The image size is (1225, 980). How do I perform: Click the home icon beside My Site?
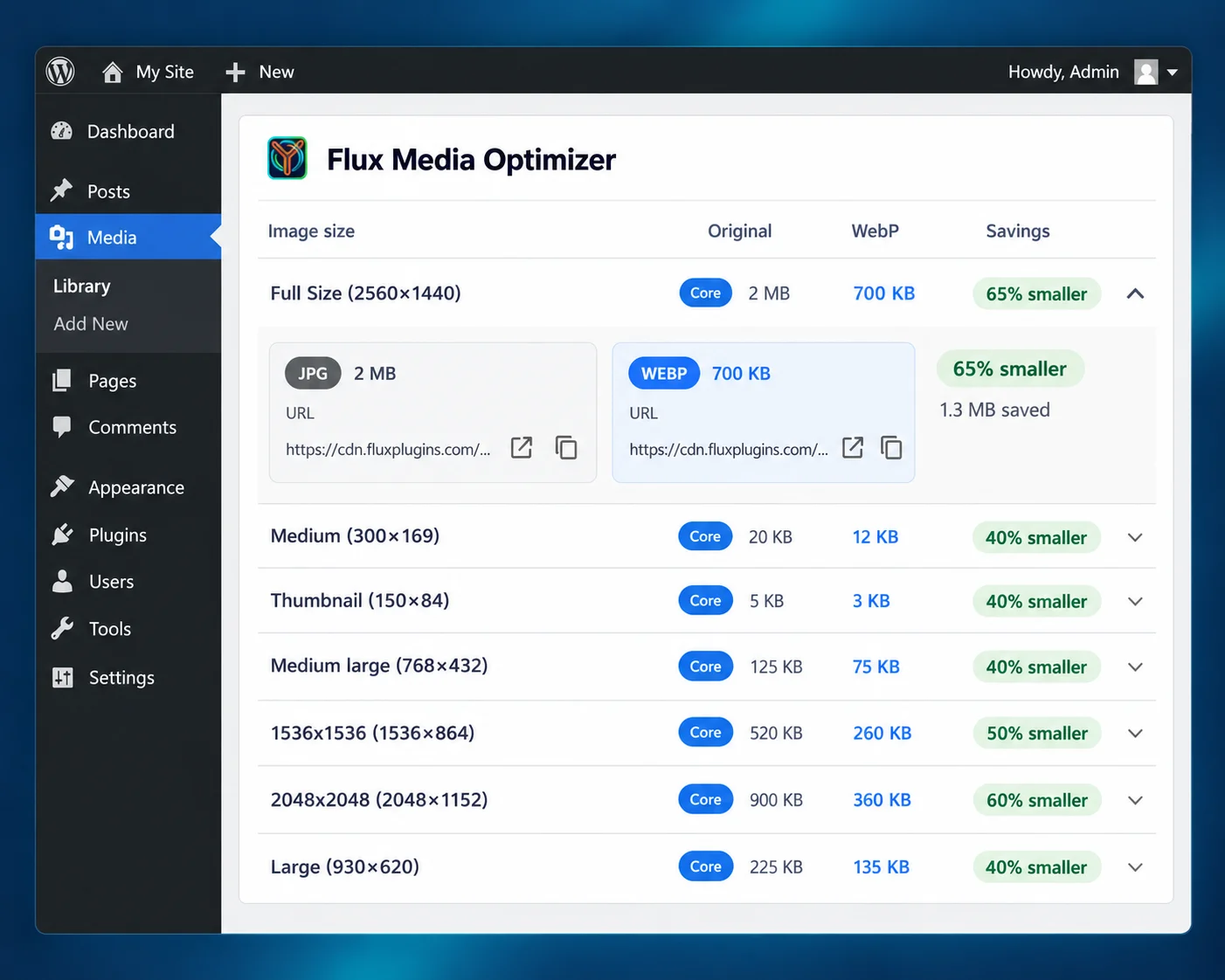coord(112,72)
